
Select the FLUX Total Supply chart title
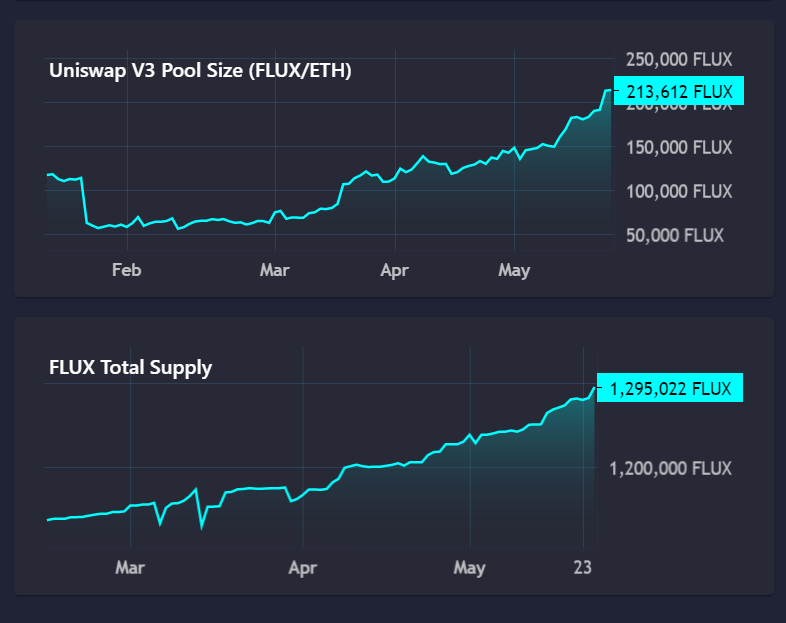pyautogui.click(x=130, y=367)
